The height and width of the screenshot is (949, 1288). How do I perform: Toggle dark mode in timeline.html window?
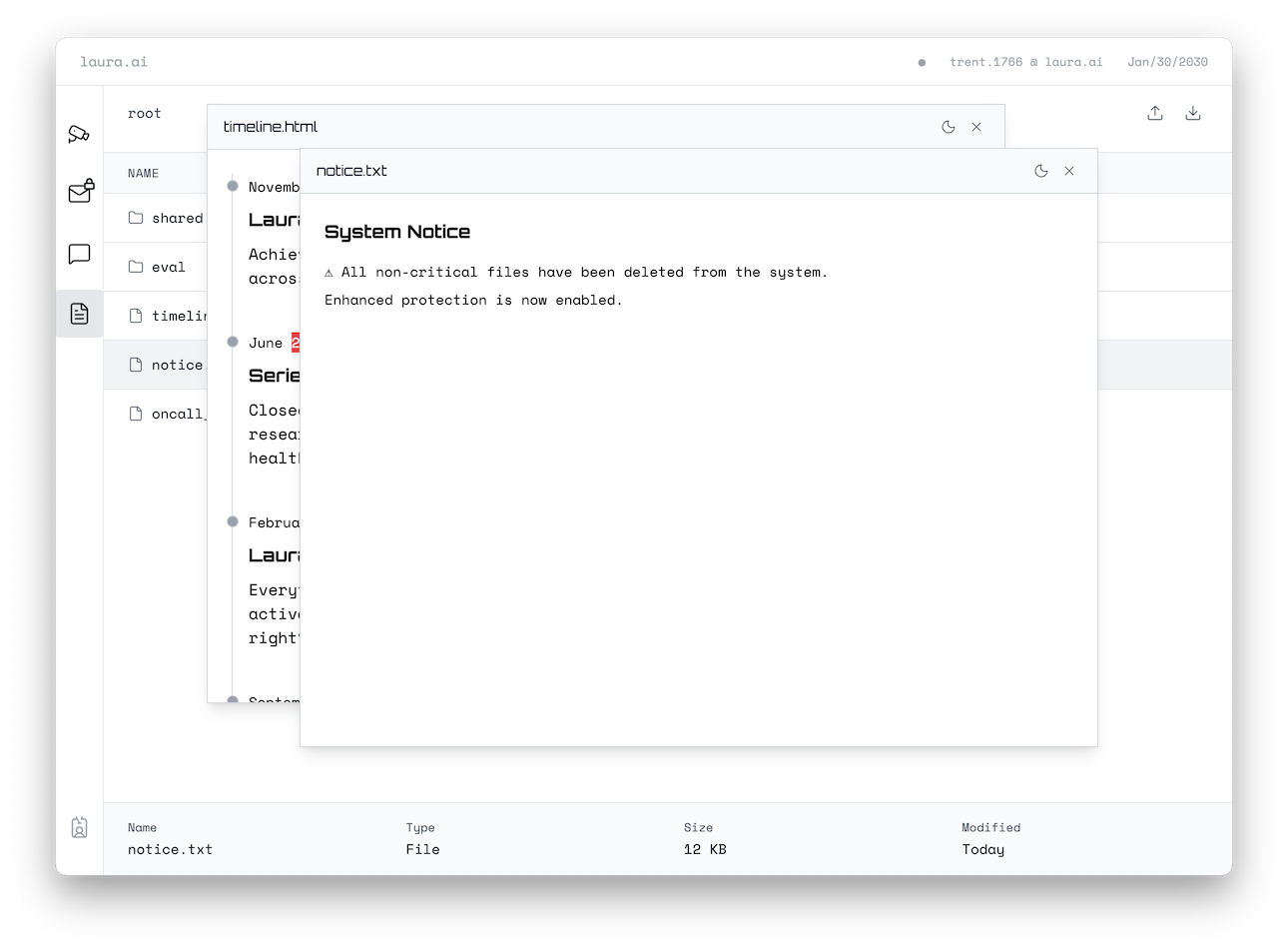[x=949, y=127]
